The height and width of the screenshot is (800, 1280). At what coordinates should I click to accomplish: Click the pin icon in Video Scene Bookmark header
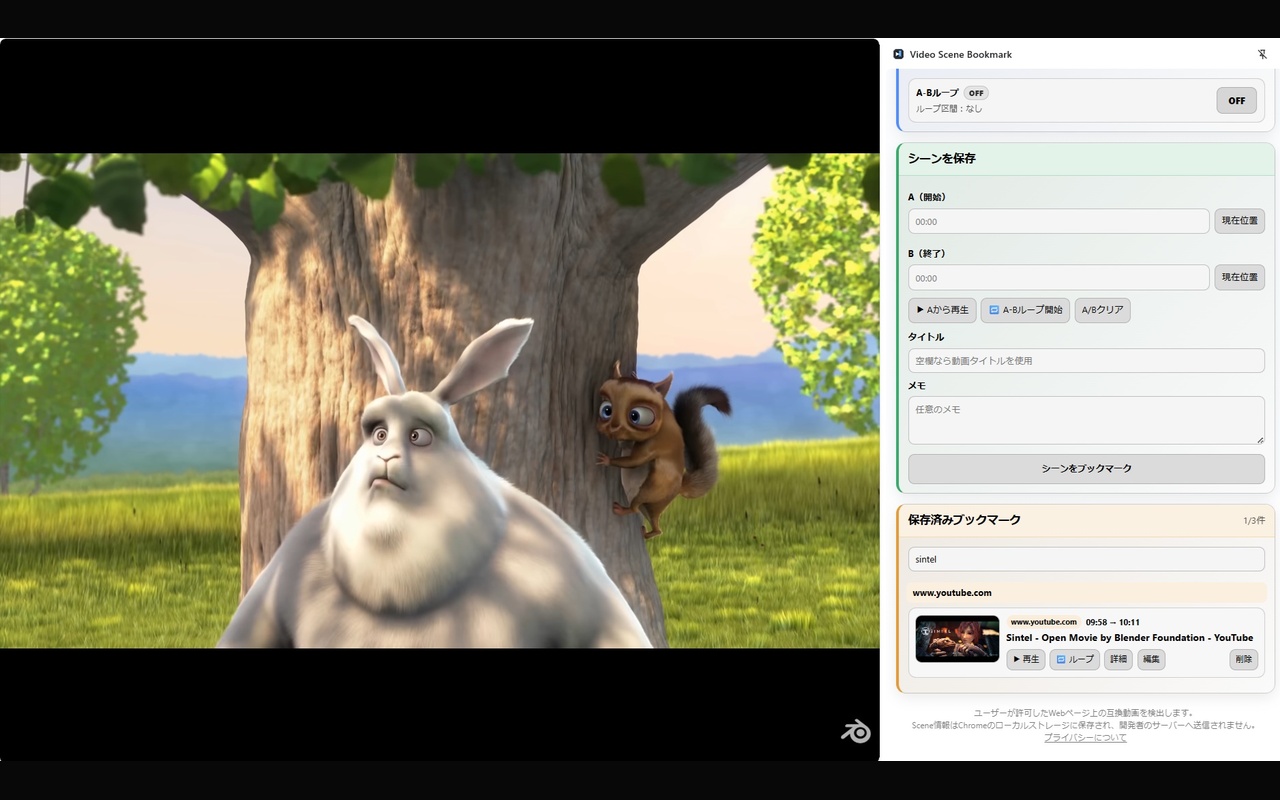(x=1262, y=54)
